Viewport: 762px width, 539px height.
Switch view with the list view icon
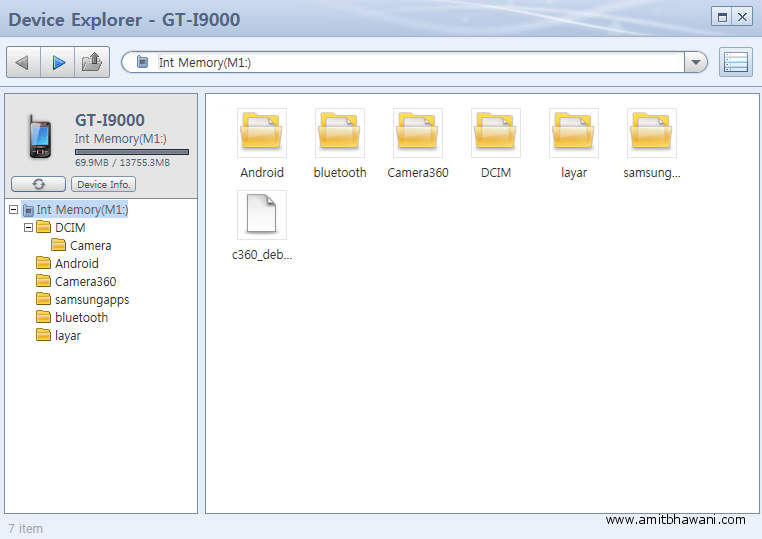736,62
